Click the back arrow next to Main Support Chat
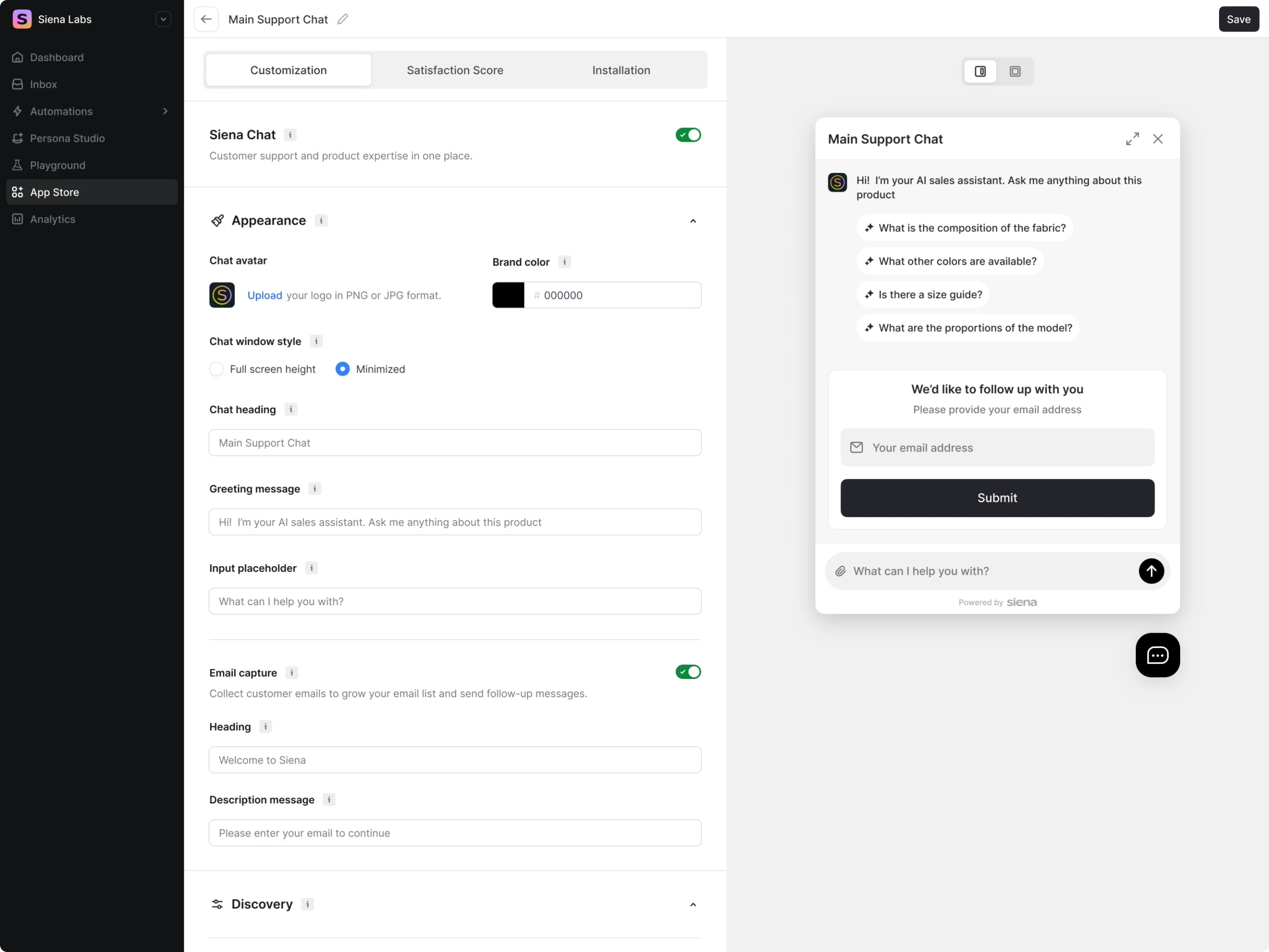 coord(206,19)
